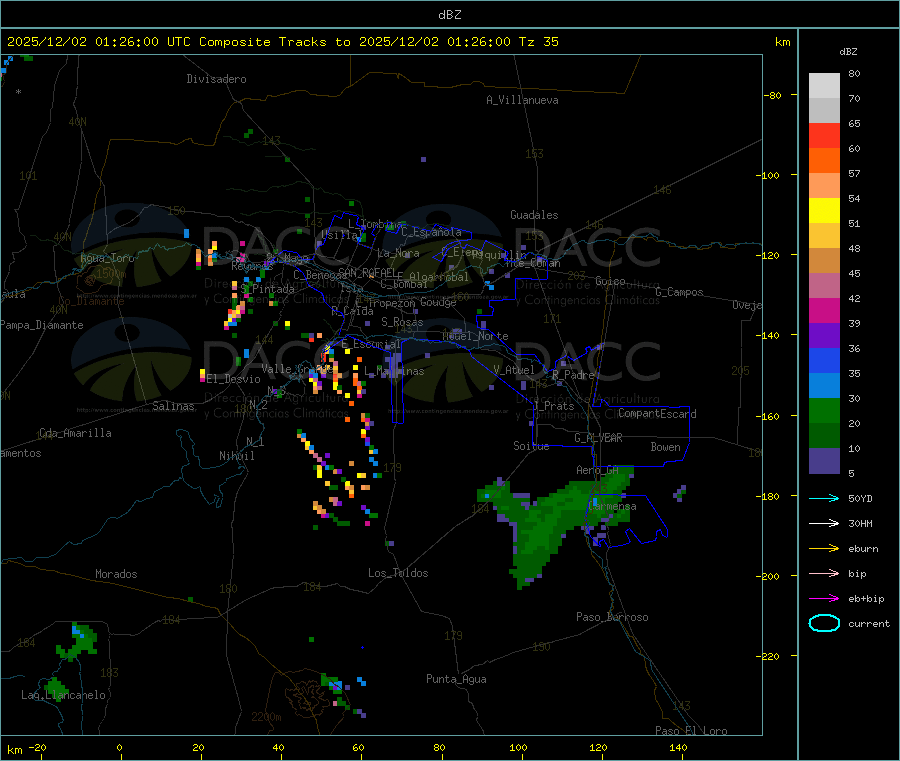Viewport: 900px width, 761px height.
Task: Click the Paso_El_Loro map label
Action: click(x=691, y=731)
